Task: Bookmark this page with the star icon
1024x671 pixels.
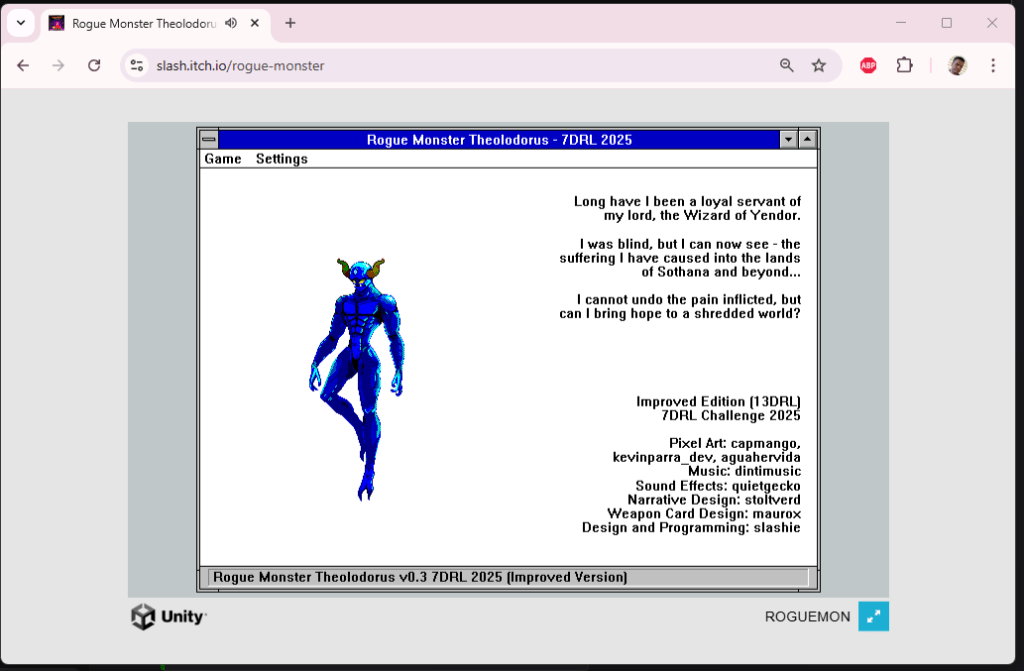Action: point(819,66)
